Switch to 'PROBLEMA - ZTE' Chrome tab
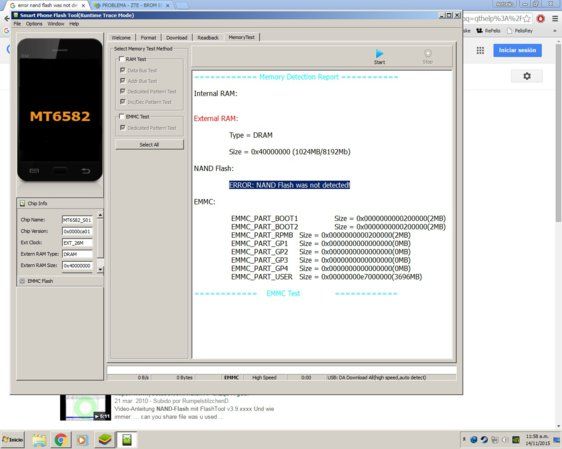 [x=131, y=5]
